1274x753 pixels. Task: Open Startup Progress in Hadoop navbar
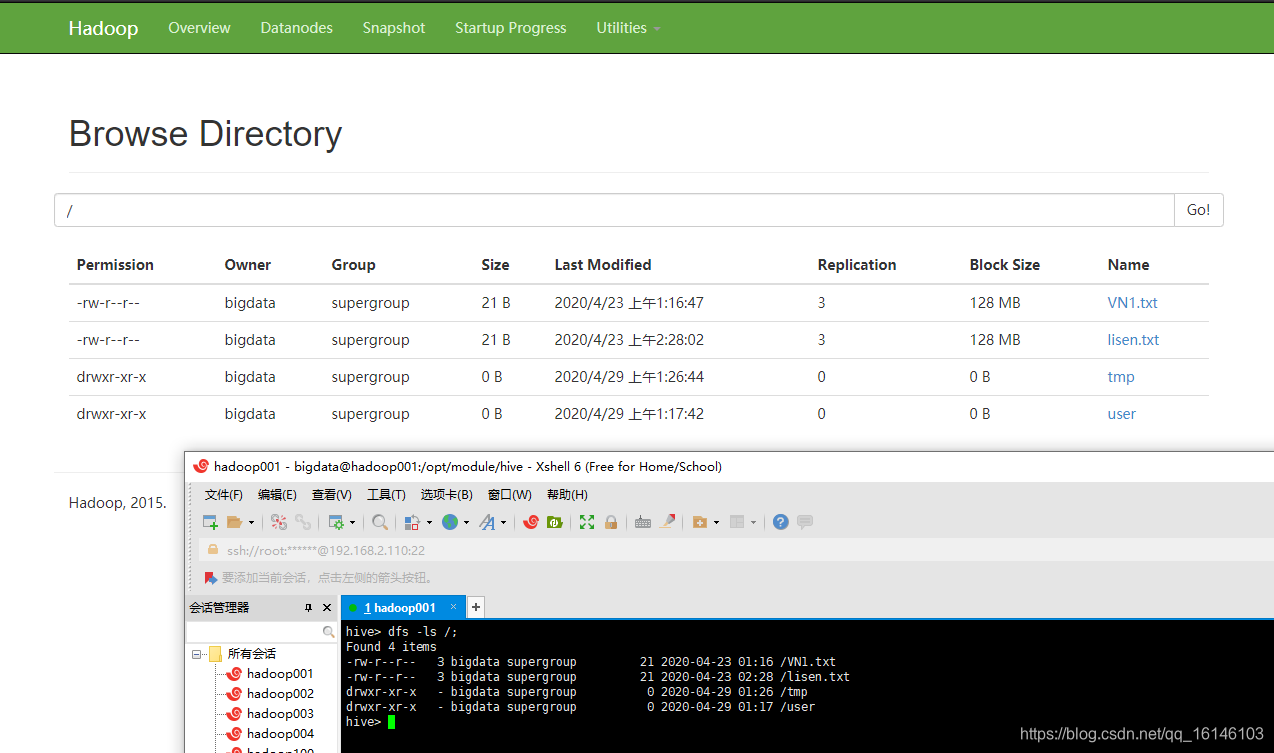click(510, 28)
